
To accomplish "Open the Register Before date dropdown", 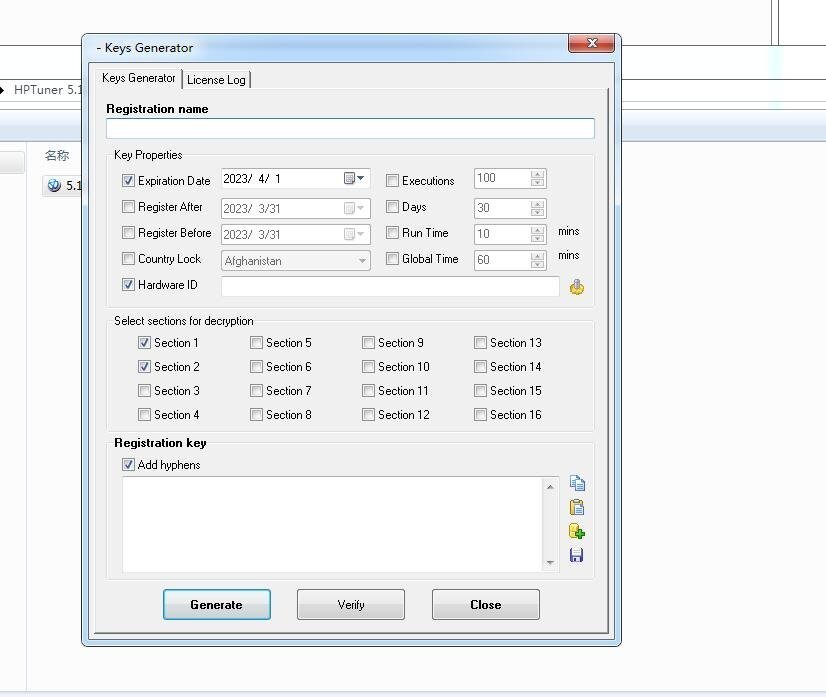I will tap(362, 233).
